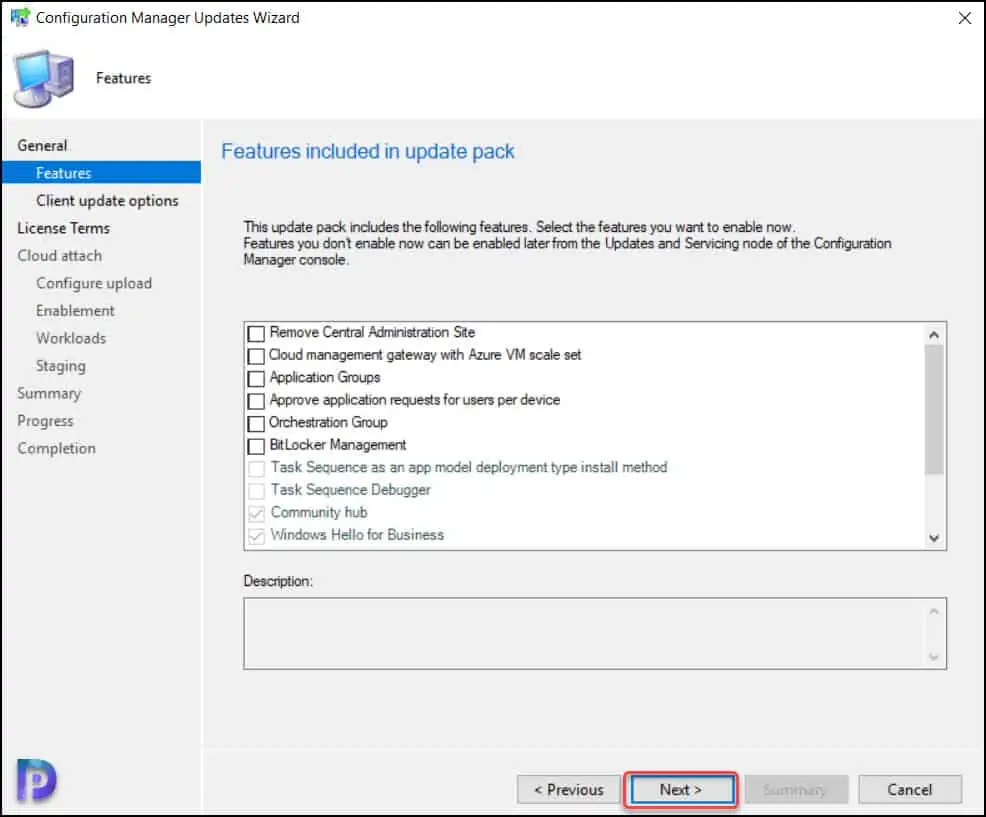Check Cloud management gateway with Azure VM scale set
Screen dimensions: 986x817
pyautogui.click(x=256, y=356)
